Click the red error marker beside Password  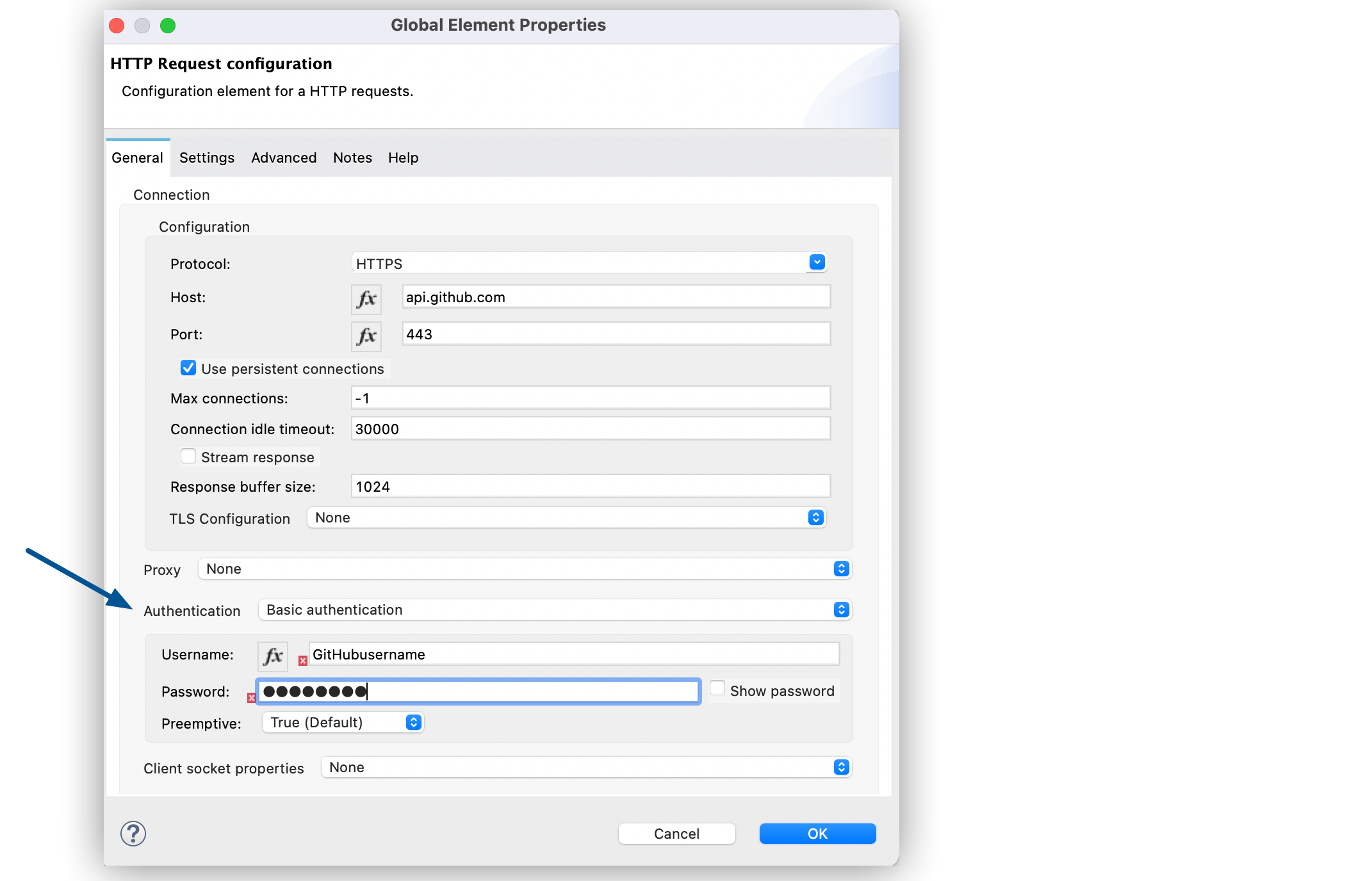click(x=250, y=699)
